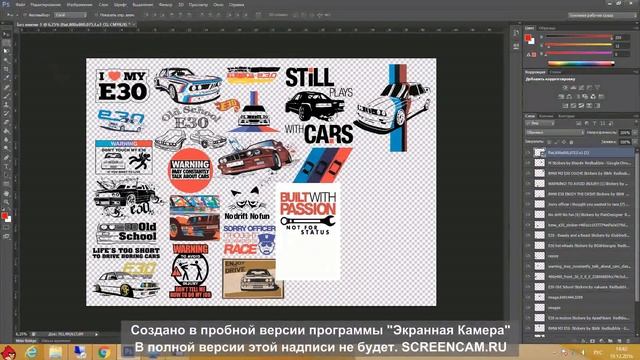Add a Brightness/Contrast adjustment layer
The width and height of the screenshot is (640, 360).
tap(565, 87)
